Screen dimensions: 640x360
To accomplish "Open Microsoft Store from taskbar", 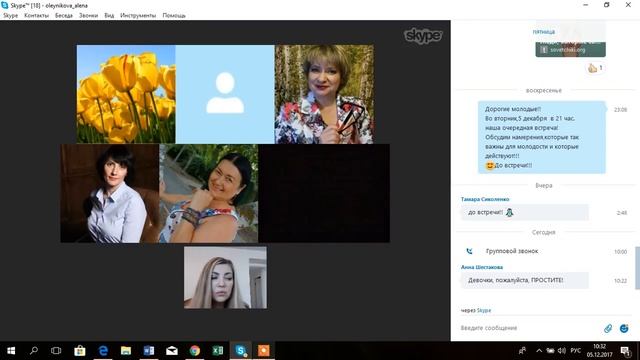I will click(80, 351).
